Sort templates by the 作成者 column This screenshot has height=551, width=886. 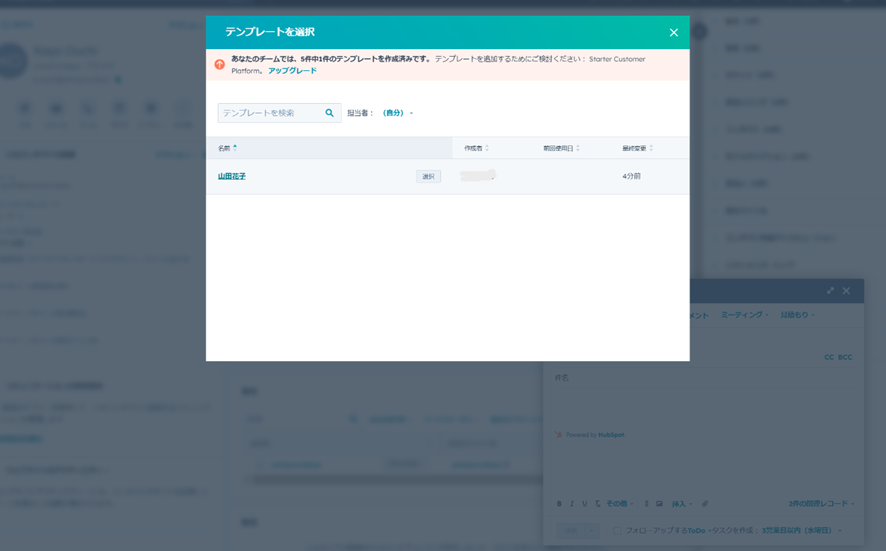pos(476,148)
